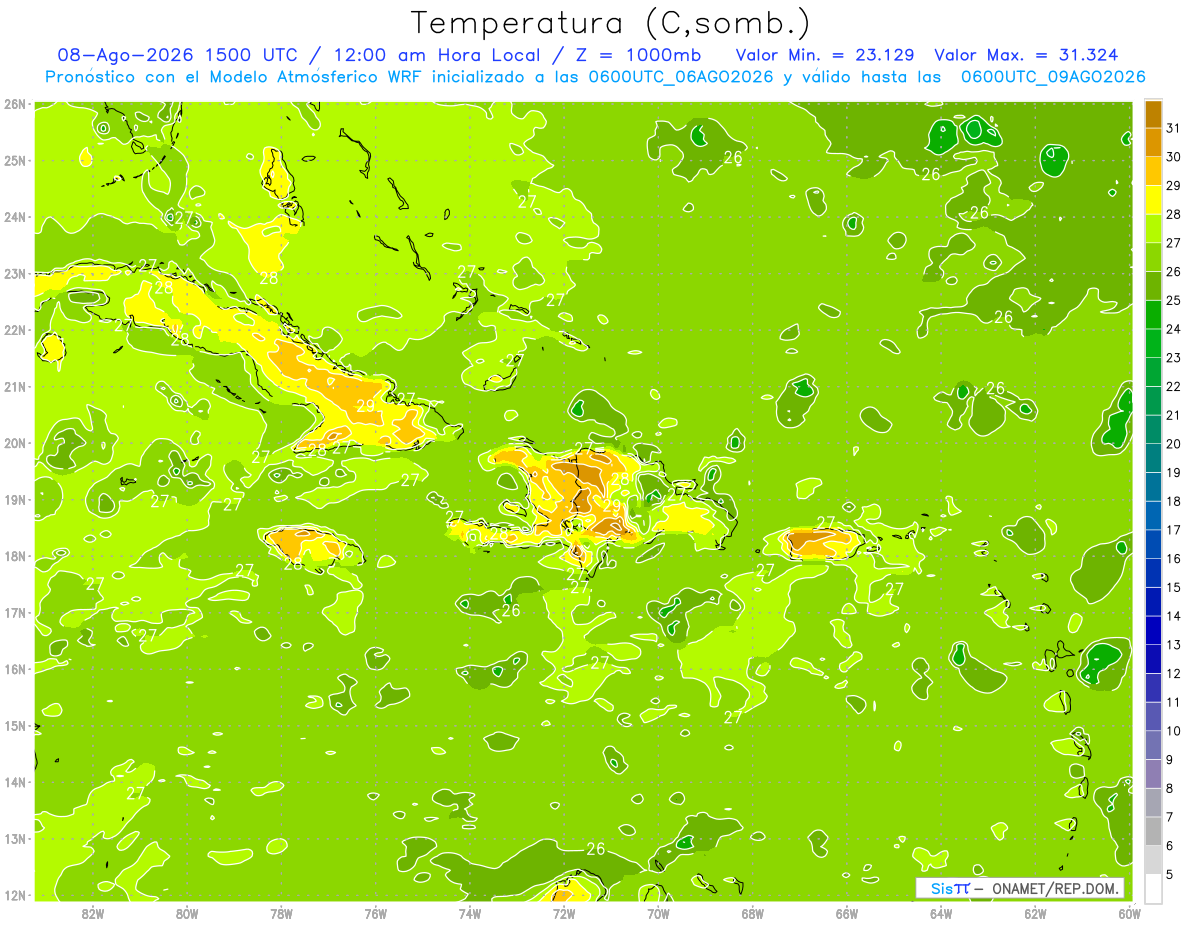Click the latitude axis label '14N'
The width and height of the screenshot is (1200, 927).
pos(14,782)
